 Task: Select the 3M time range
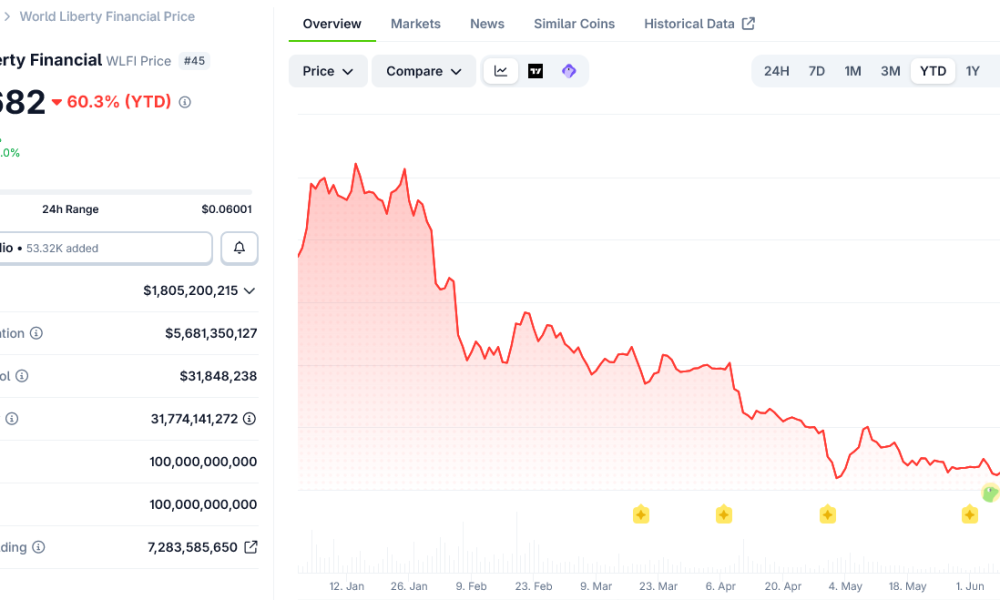[x=890, y=71]
